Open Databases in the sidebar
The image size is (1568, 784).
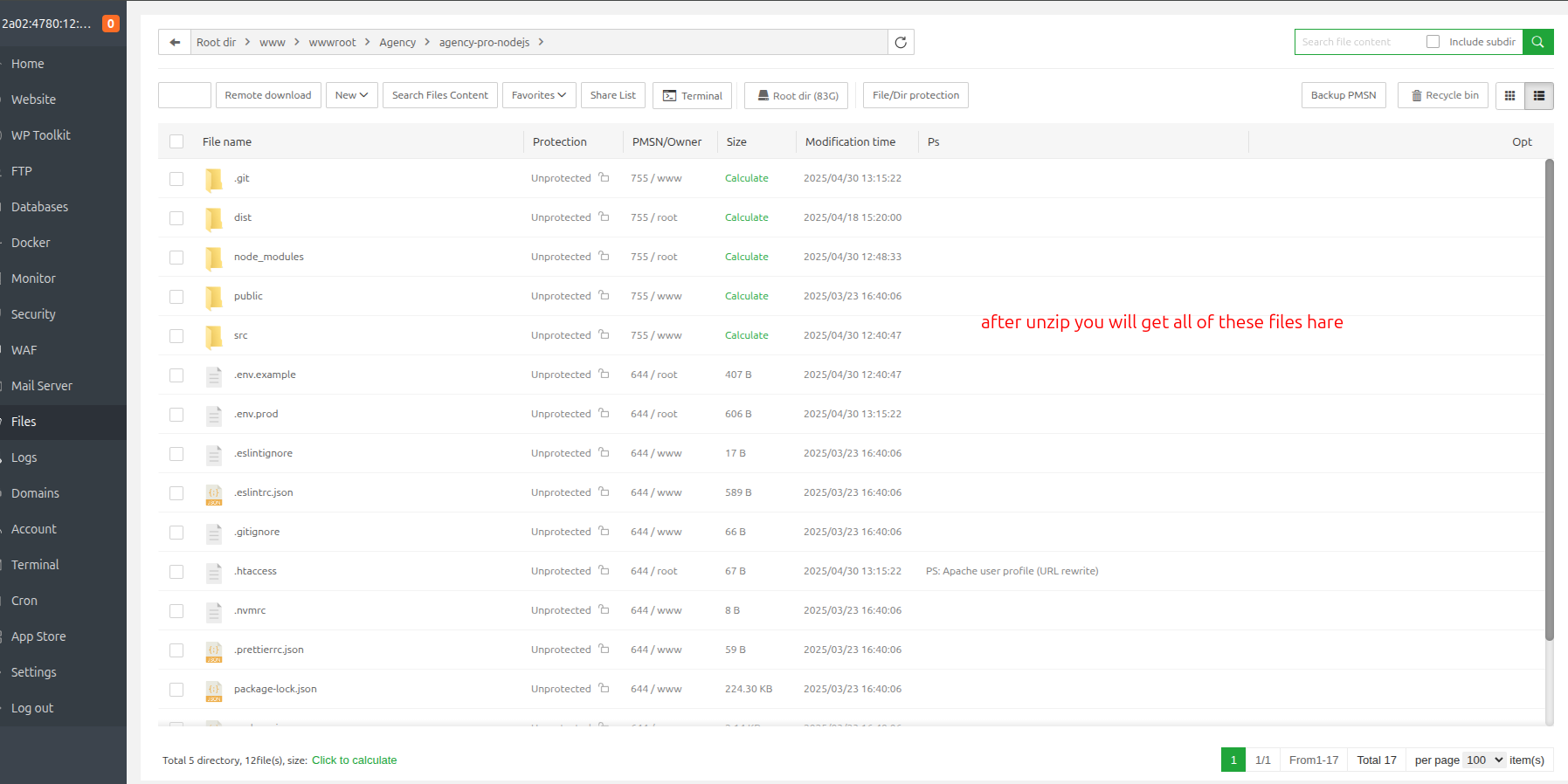tap(39, 207)
